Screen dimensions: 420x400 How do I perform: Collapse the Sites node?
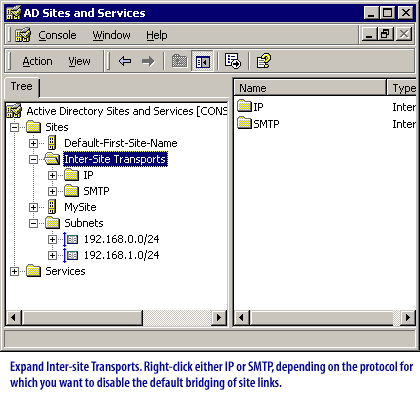[x=14, y=127]
